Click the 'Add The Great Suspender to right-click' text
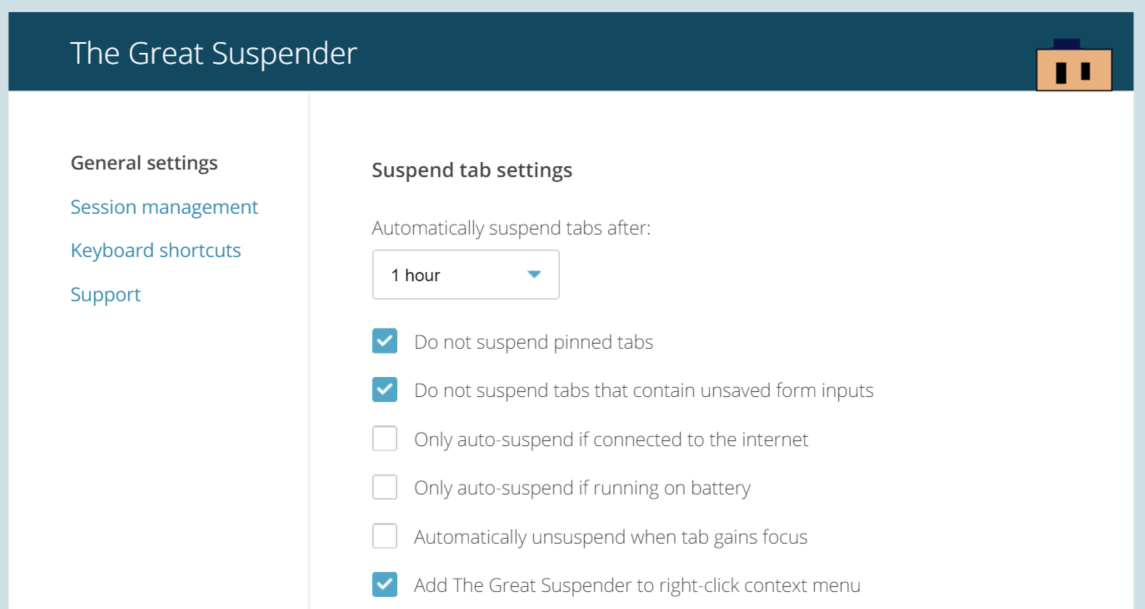Viewport: 1145px width, 609px height. point(637,585)
